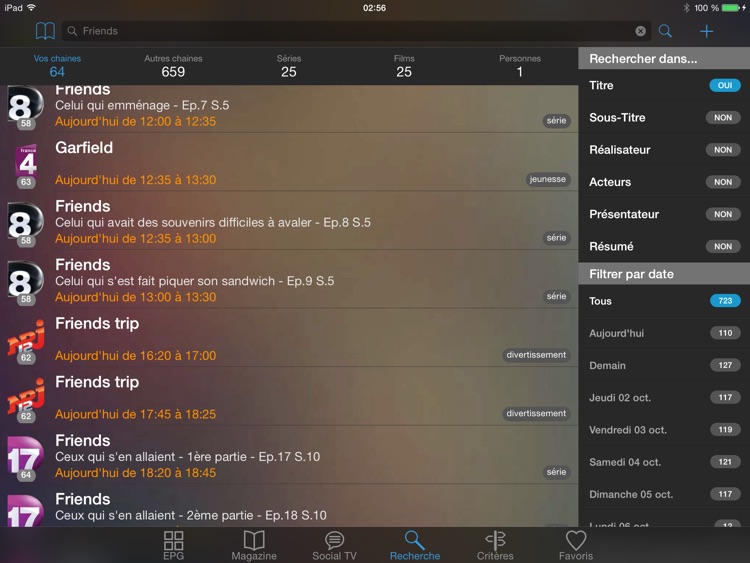
Task: Open Friends trip at 17:45
Action: [x=289, y=397]
